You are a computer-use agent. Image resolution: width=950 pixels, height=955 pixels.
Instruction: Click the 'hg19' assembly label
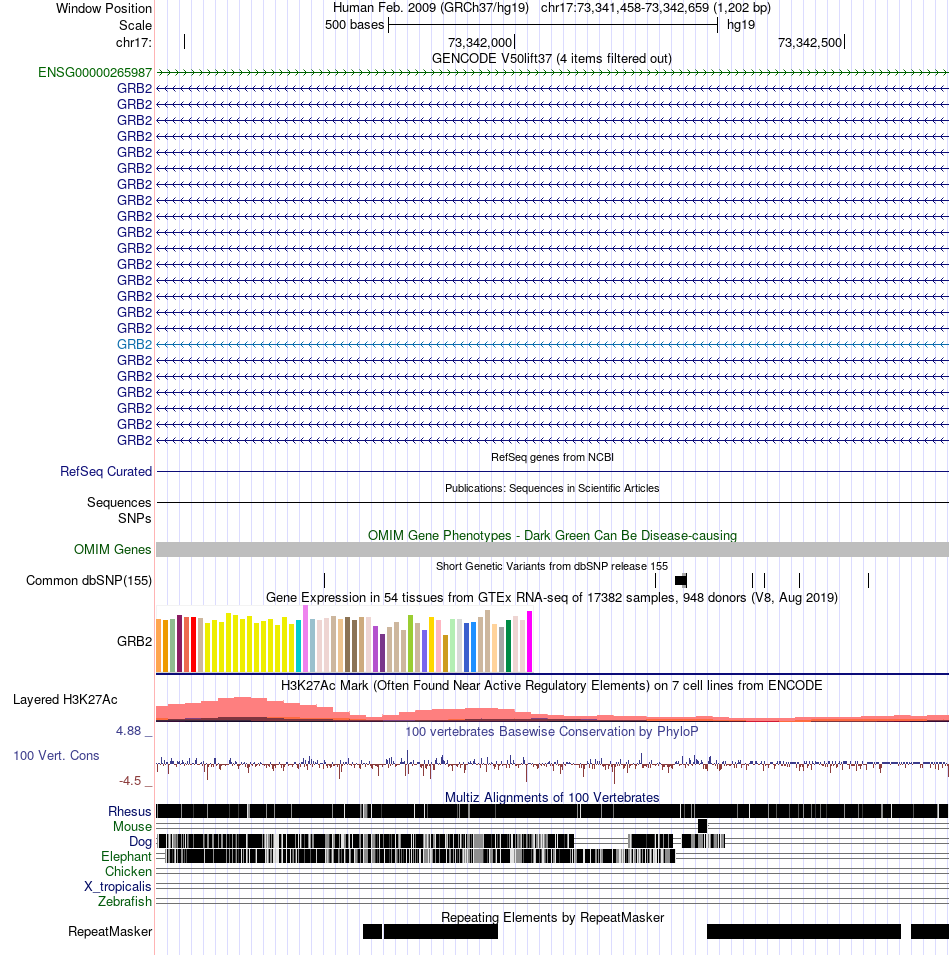click(x=741, y=25)
